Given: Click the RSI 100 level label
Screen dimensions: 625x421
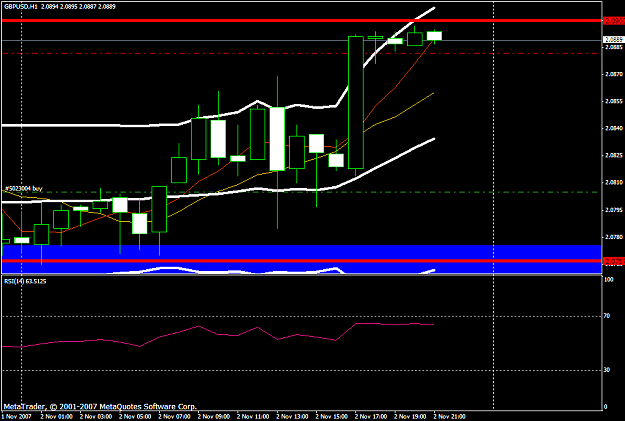Looking at the screenshot, I should point(609,280).
